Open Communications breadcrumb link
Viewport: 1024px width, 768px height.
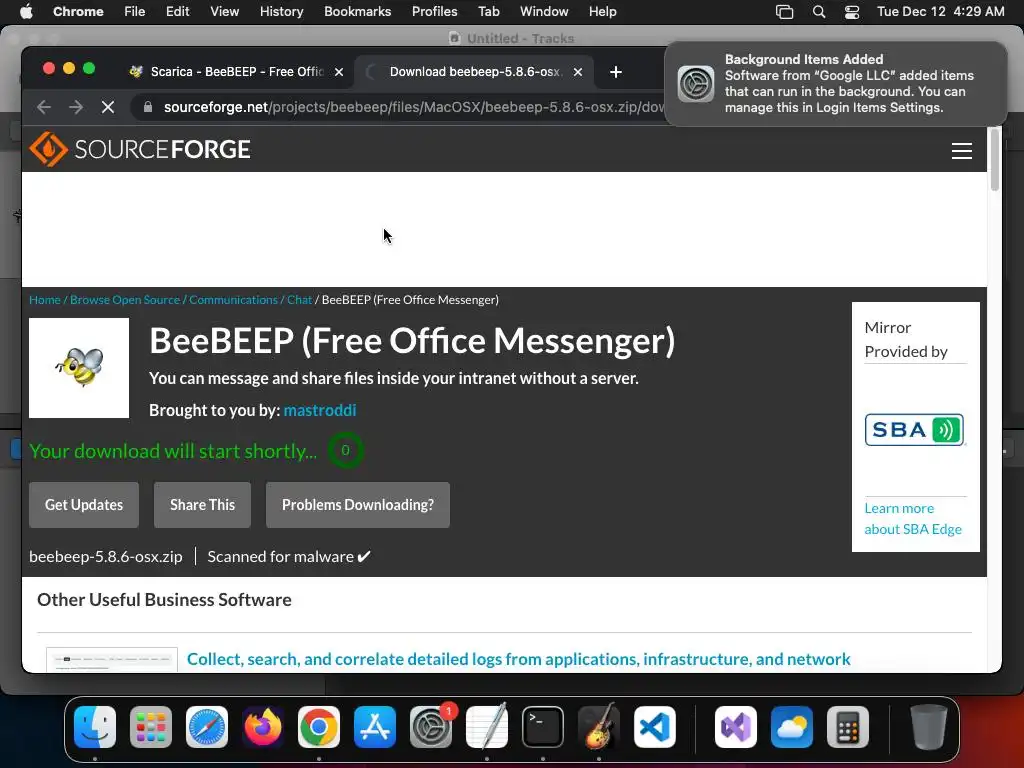click(x=233, y=300)
